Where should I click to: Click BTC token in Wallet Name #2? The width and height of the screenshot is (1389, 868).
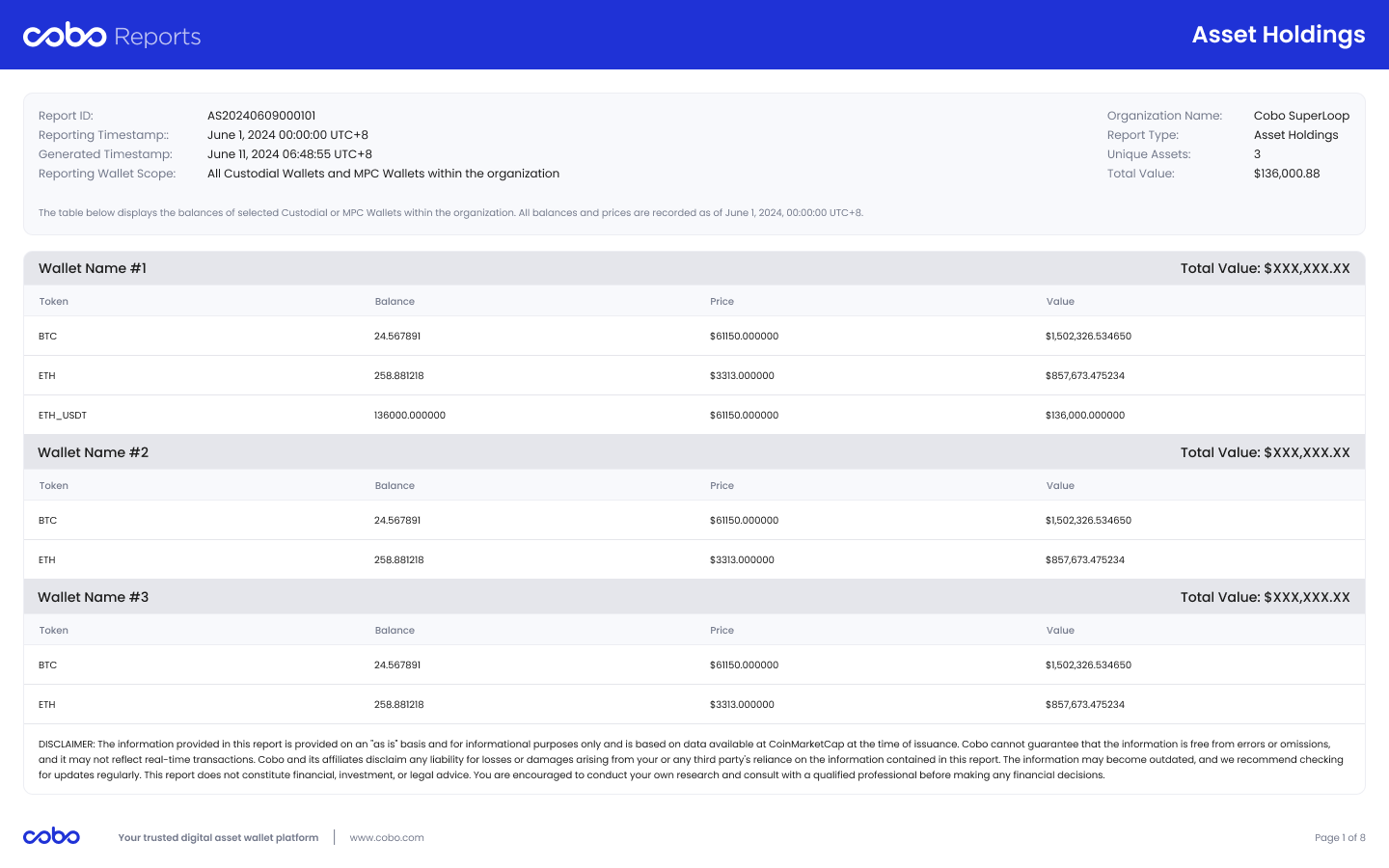coord(47,520)
